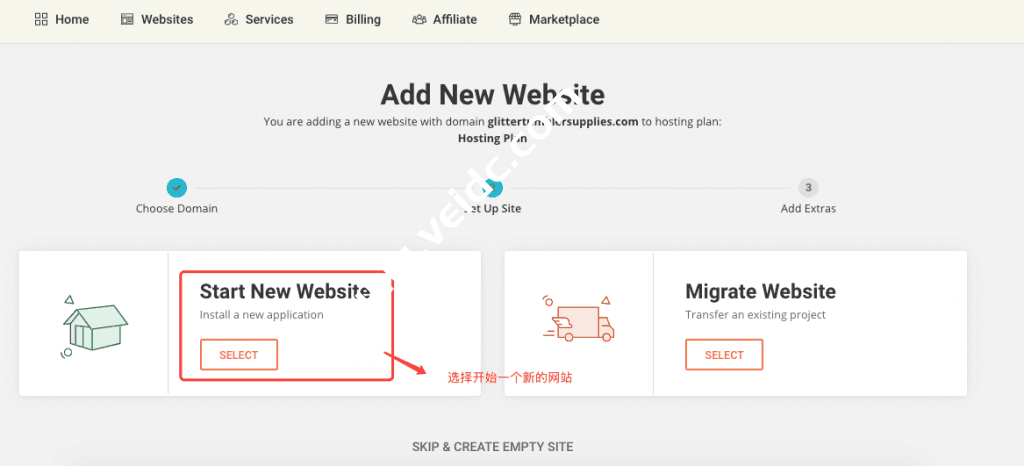Click the Migrate Website heading
The image size is (1024, 466).
[x=760, y=291]
